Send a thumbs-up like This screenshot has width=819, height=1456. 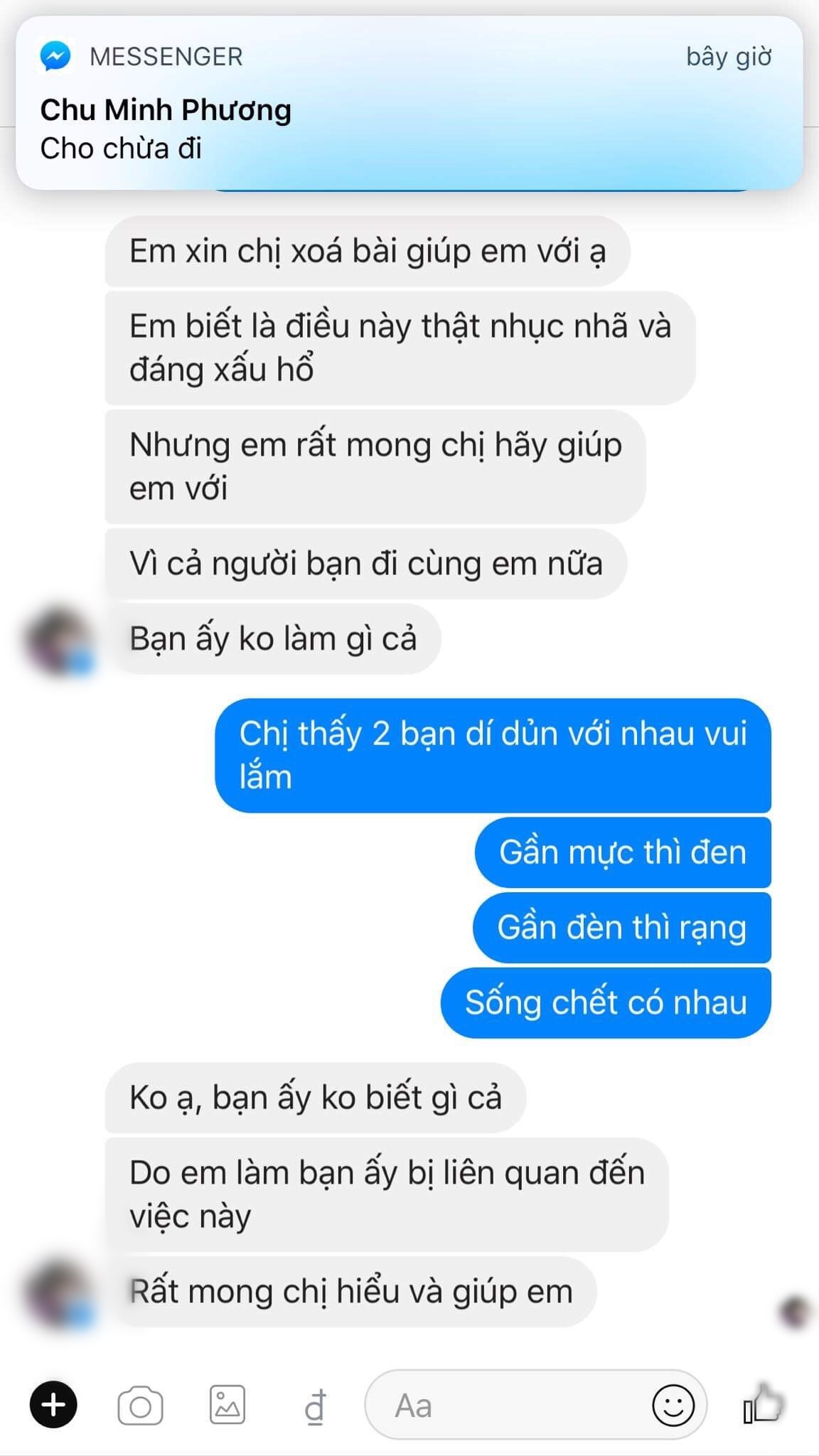(x=762, y=1403)
